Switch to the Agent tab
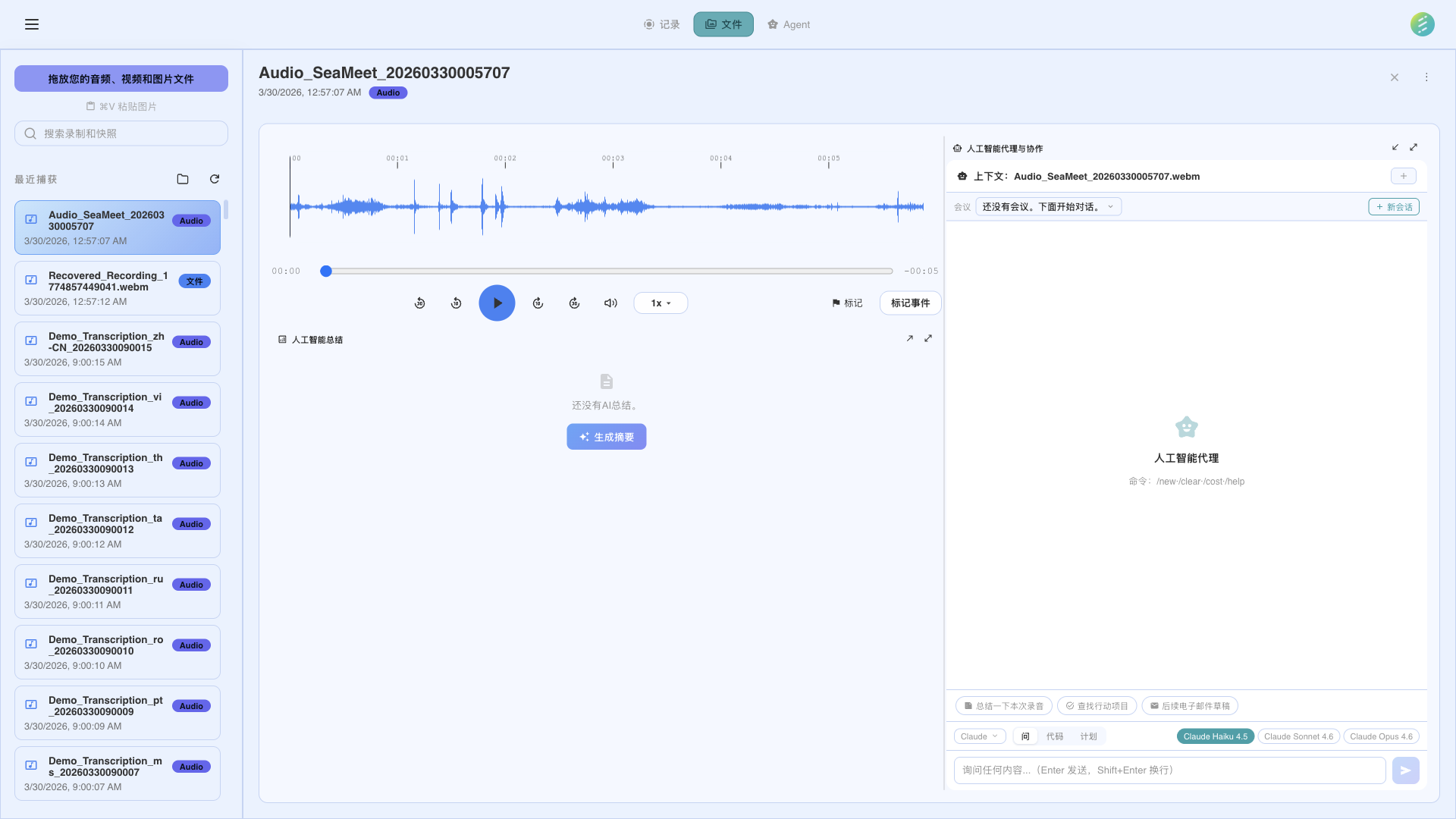Image resolution: width=1456 pixels, height=819 pixels. tap(789, 24)
